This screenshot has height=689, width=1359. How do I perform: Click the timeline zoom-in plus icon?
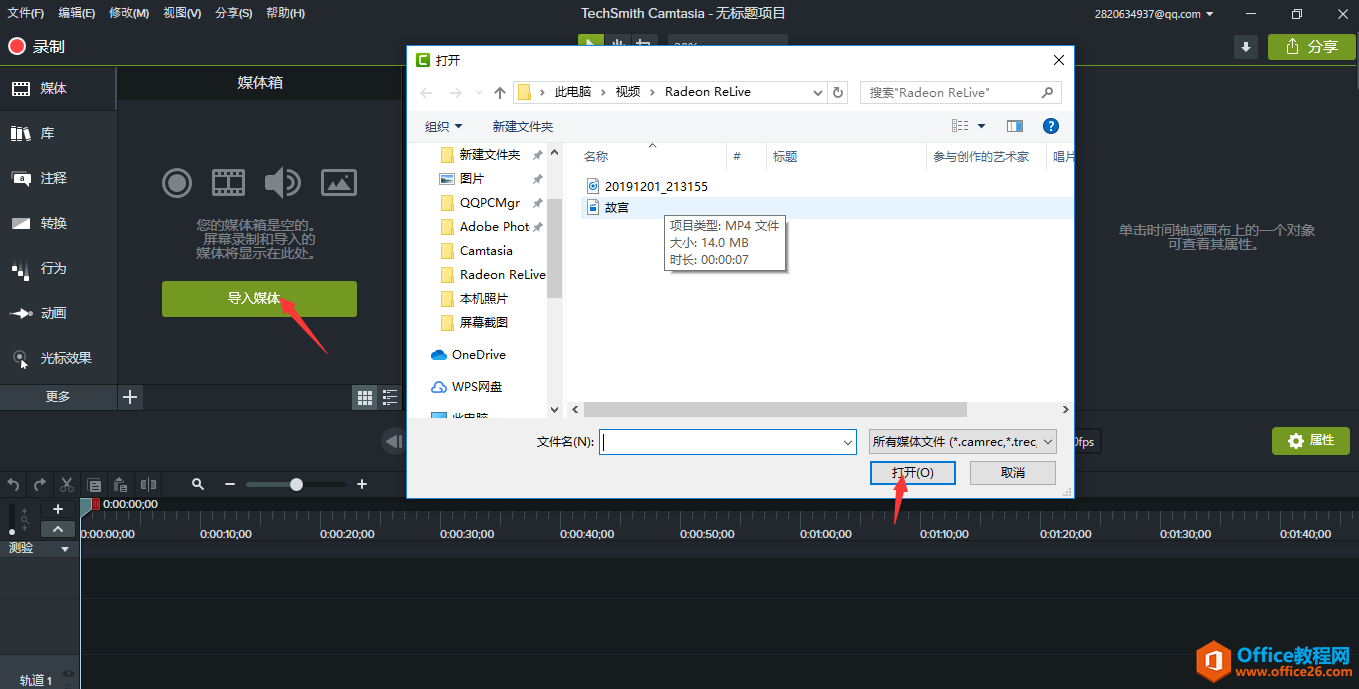[x=362, y=484]
